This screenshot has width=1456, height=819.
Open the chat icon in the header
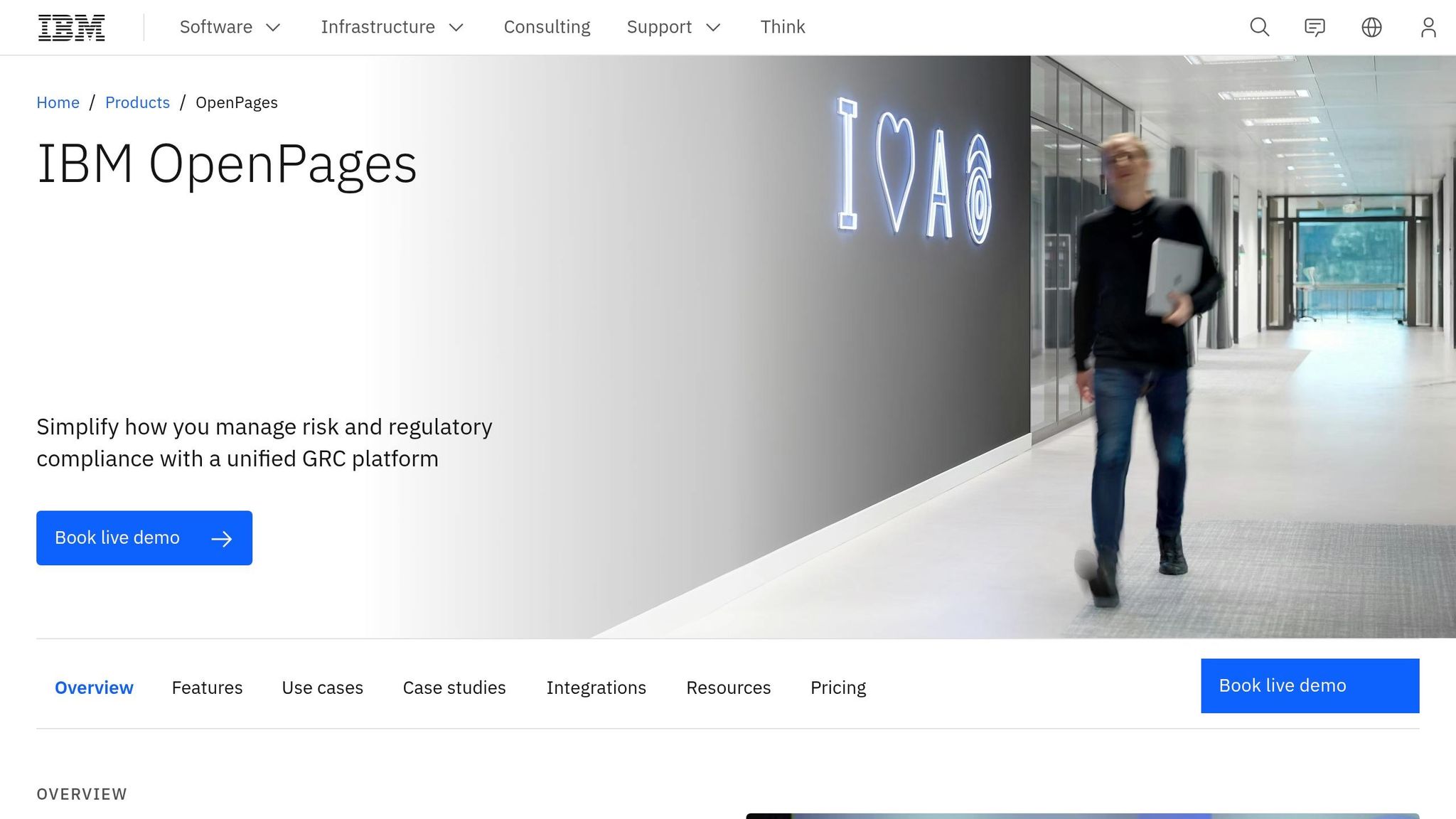tap(1315, 27)
